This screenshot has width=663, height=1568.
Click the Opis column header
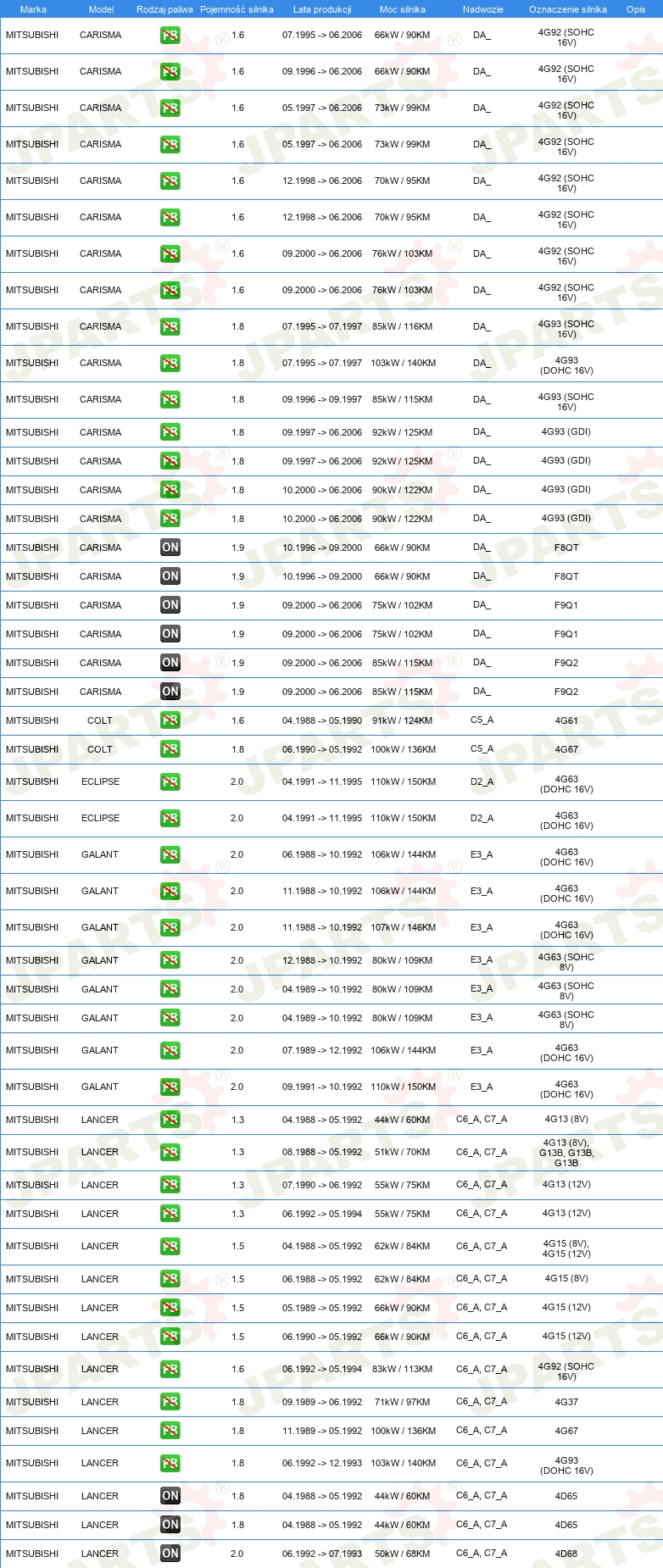point(636,9)
